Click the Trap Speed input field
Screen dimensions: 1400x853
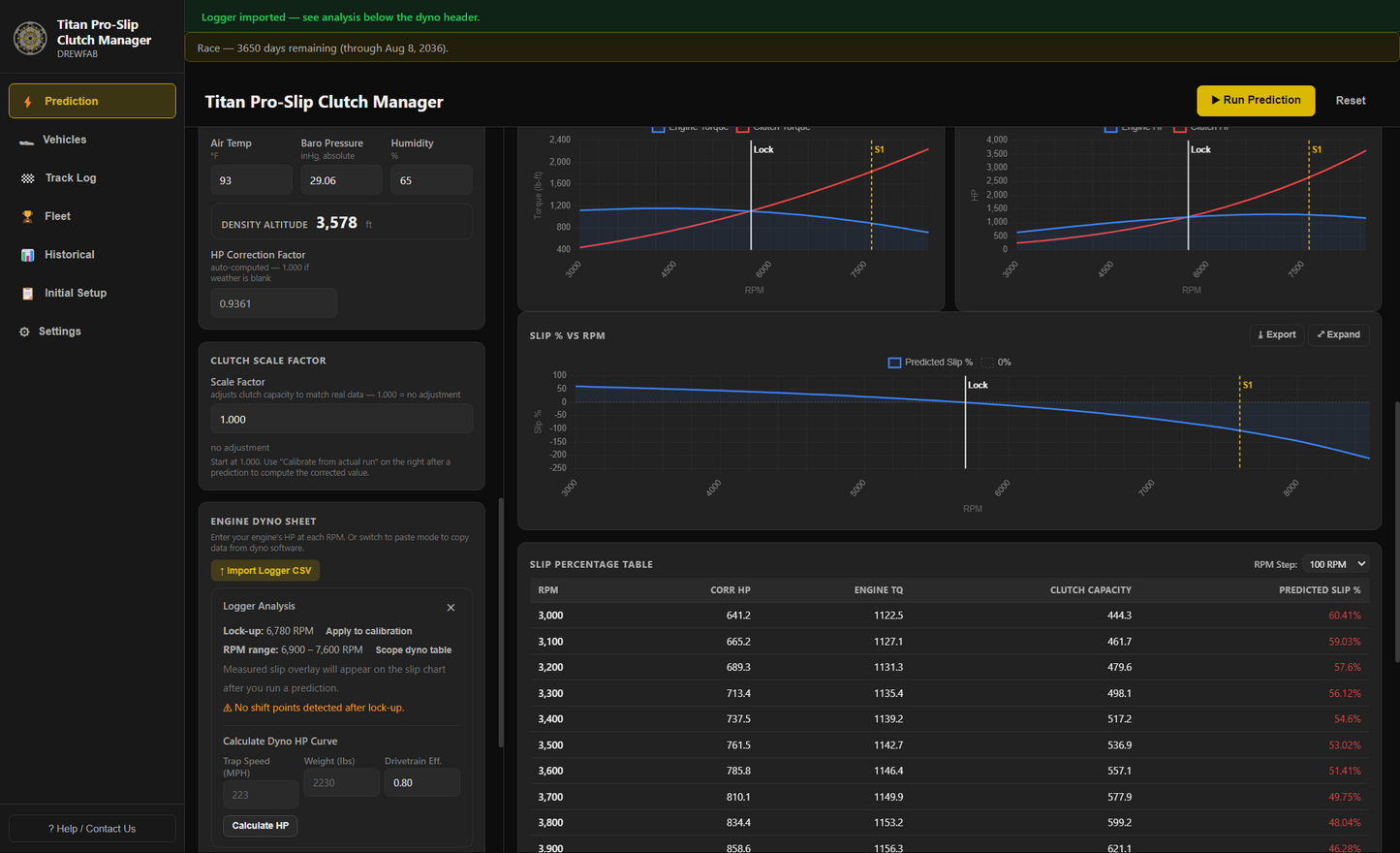point(261,795)
